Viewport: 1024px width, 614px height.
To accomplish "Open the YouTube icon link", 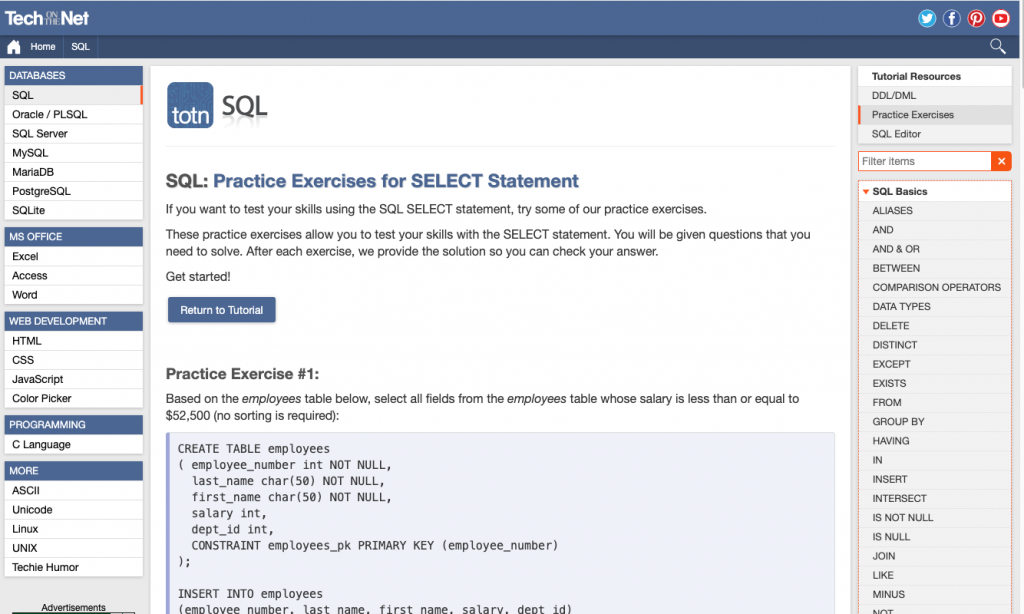I will pos(1000,18).
